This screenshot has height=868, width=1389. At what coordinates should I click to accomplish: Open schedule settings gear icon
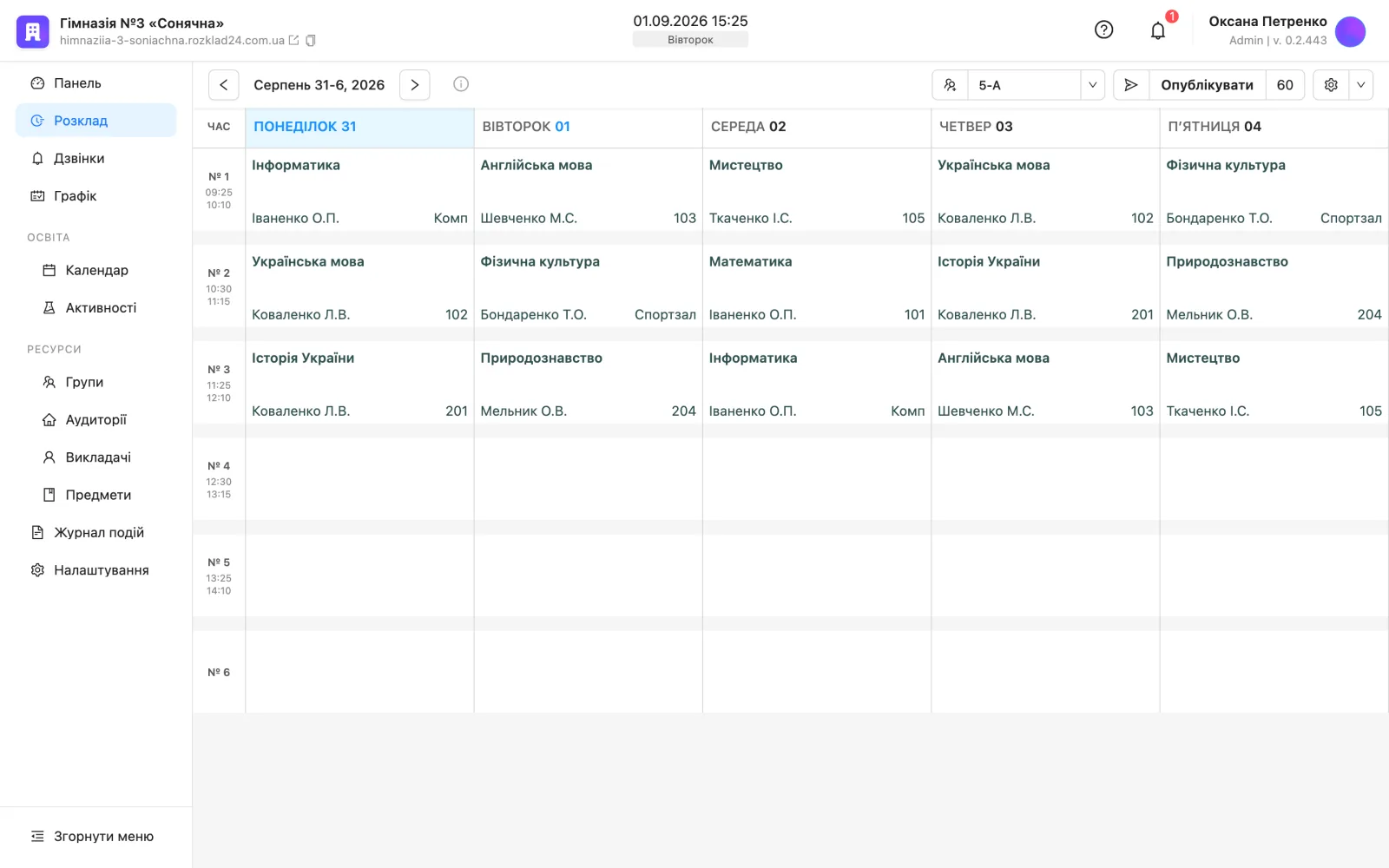point(1331,85)
